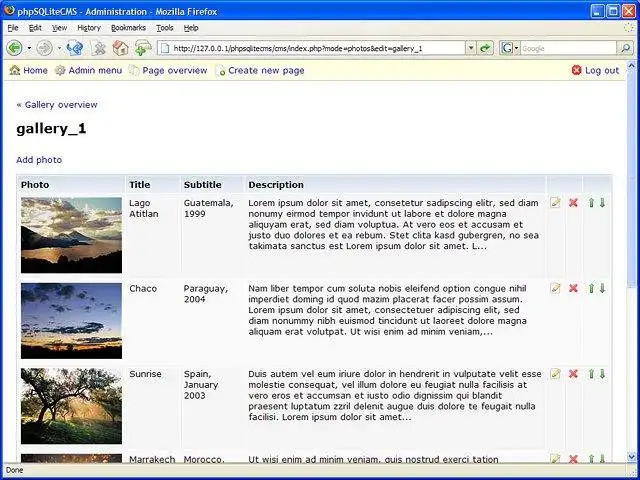Image resolution: width=640 pixels, height=480 pixels.
Task: Delete the Chaco photo
Action: 573,288
